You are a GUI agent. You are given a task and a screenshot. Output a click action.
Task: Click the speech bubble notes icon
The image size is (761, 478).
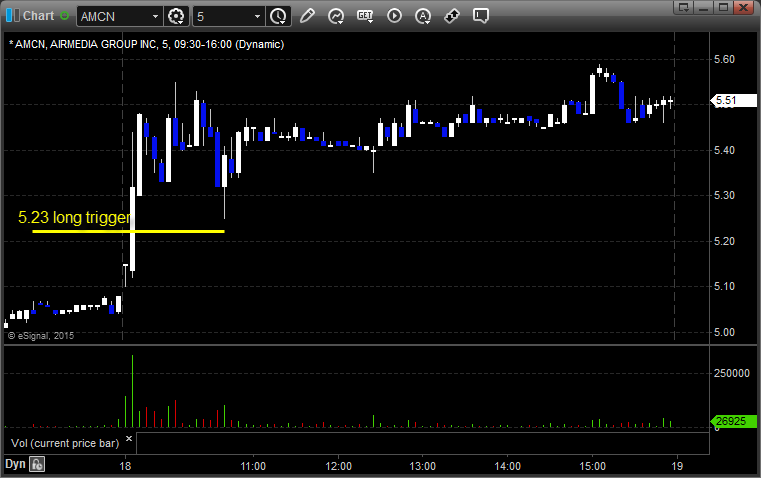pos(480,16)
